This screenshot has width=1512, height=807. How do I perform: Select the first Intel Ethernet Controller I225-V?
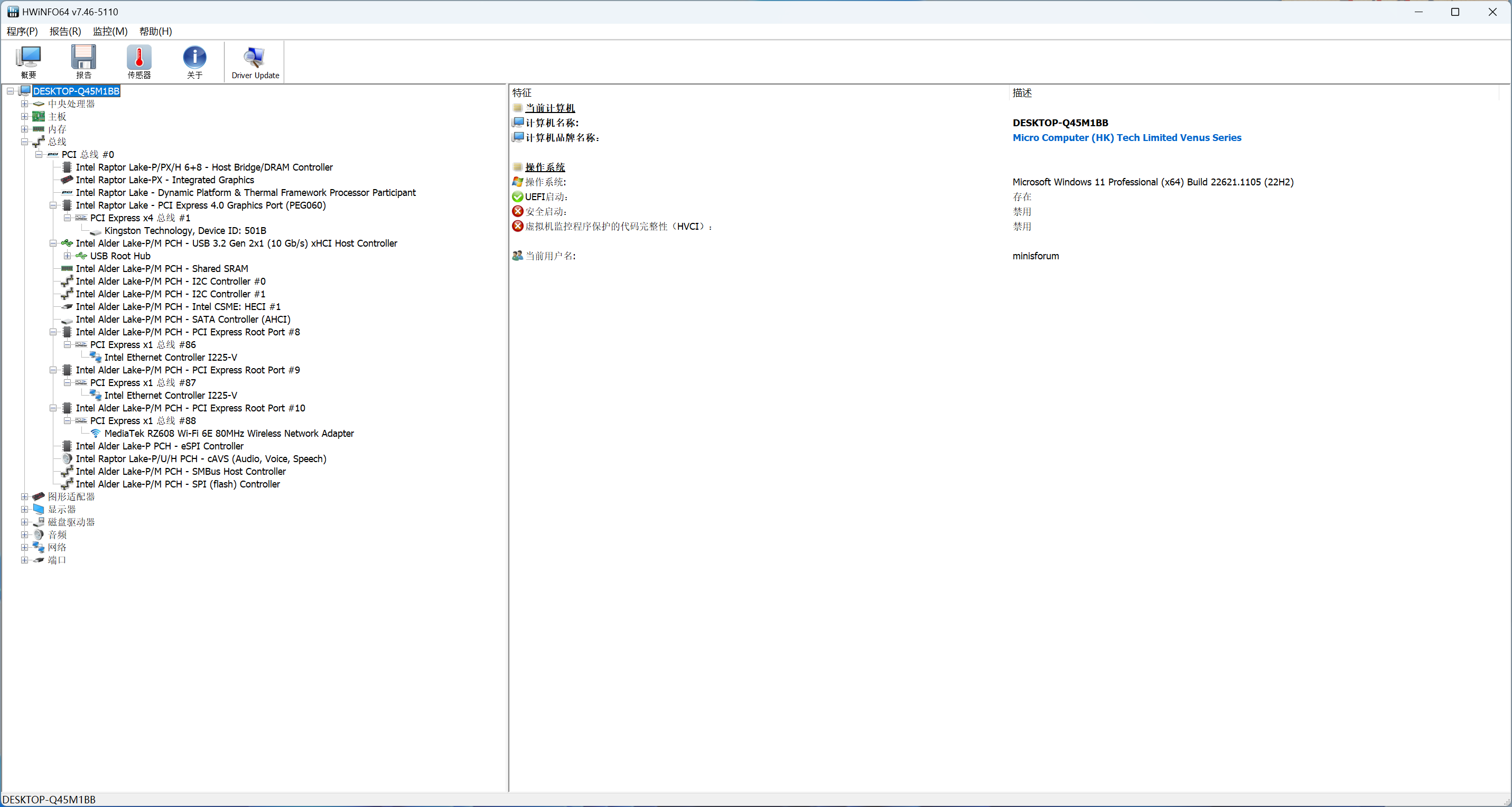click(x=170, y=357)
